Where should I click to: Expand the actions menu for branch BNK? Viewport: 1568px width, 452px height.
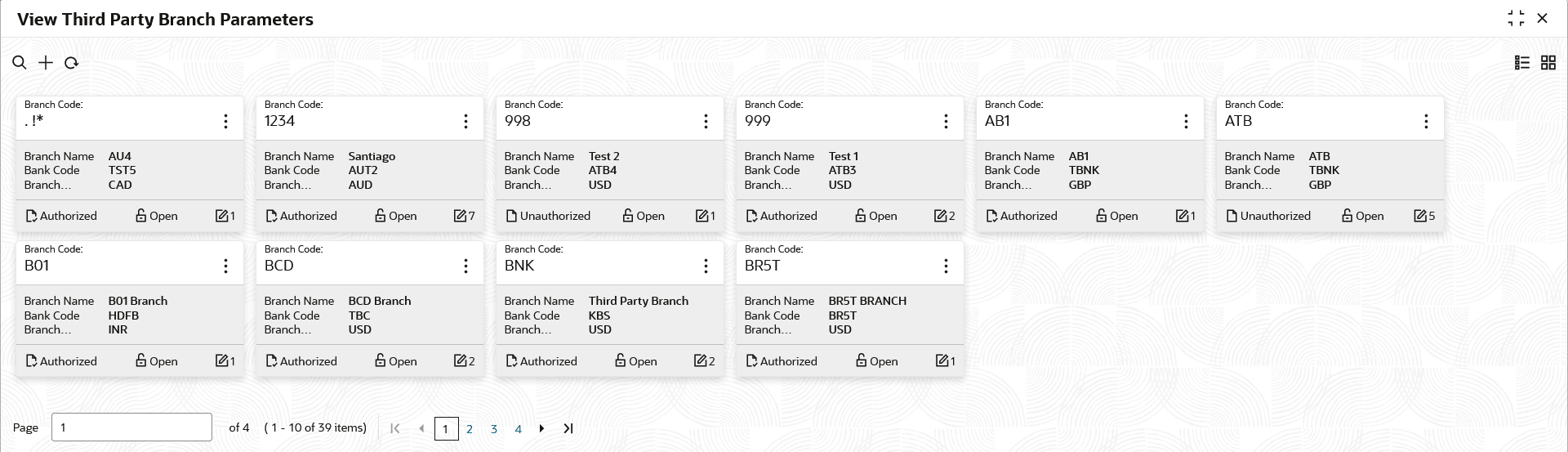[x=706, y=266]
